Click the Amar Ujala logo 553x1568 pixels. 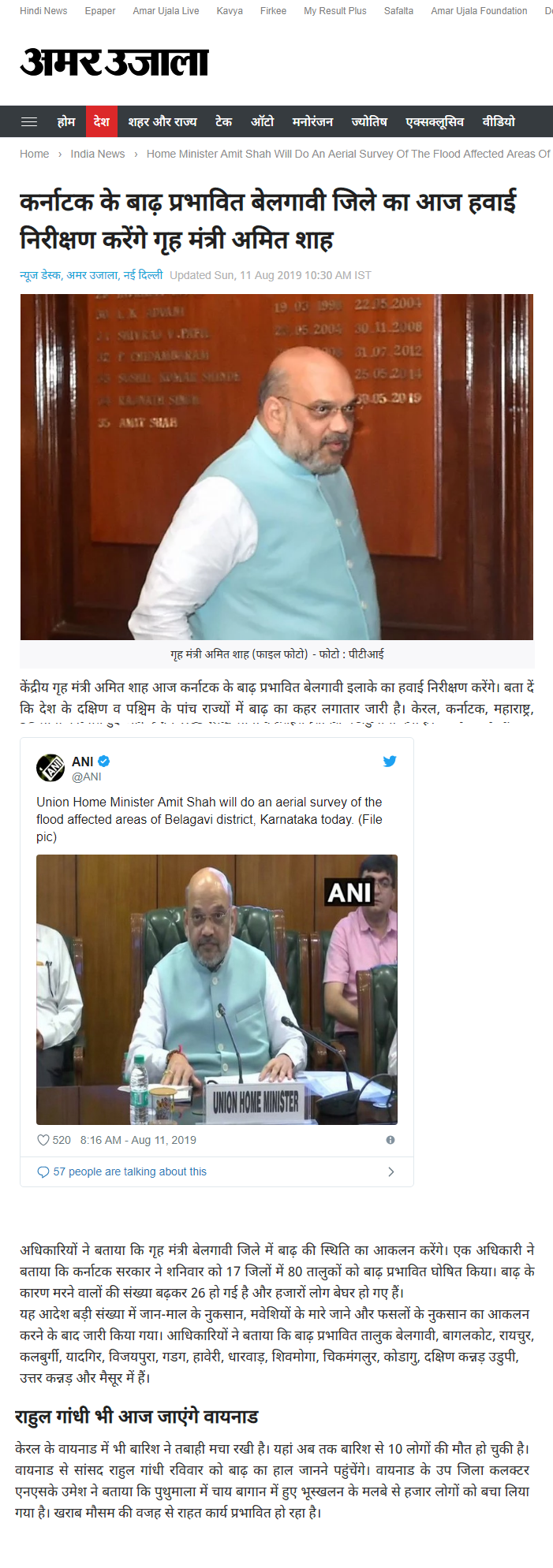click(x=114, y=62)
